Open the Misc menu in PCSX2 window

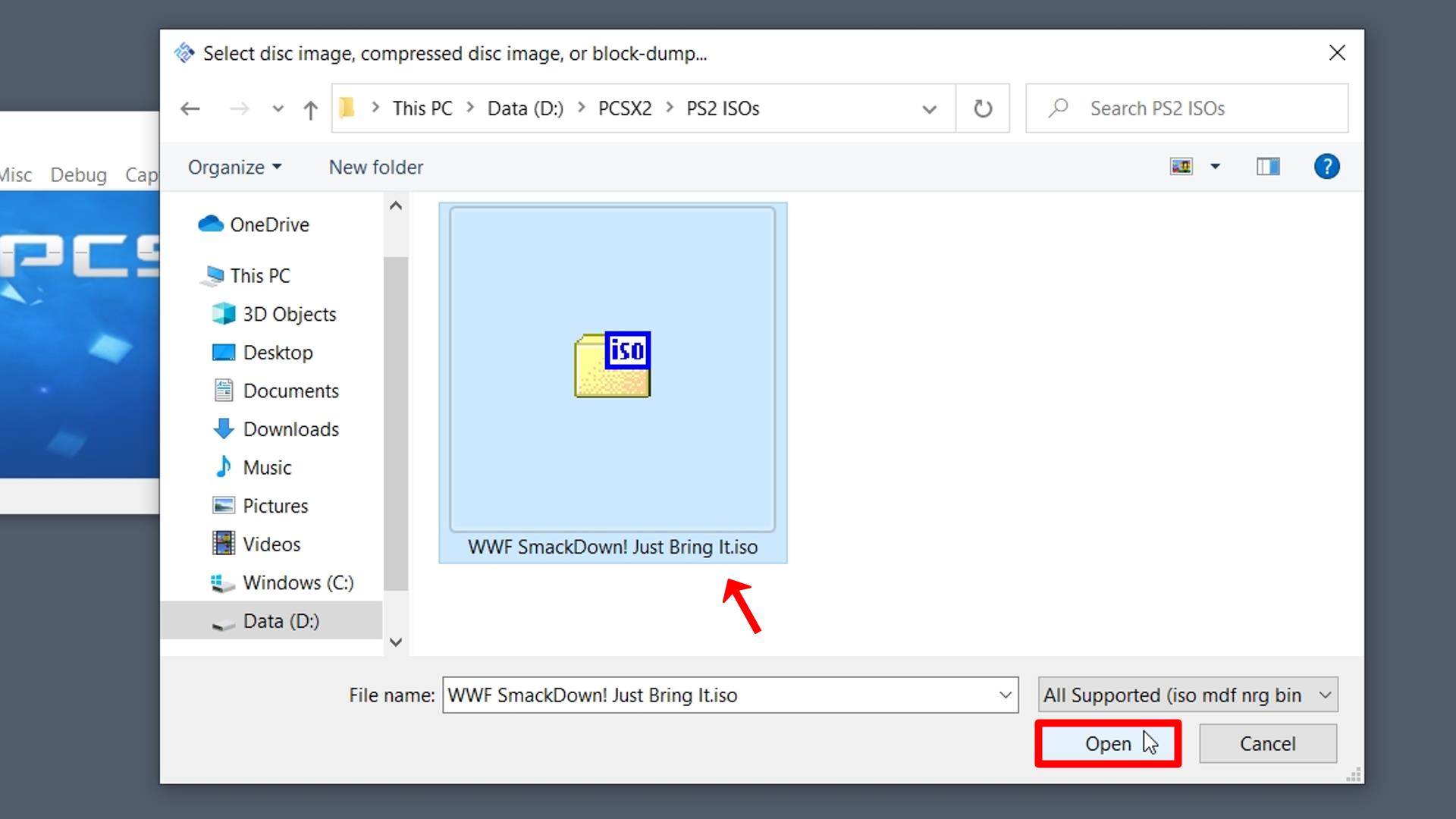[x=16, y=175]
